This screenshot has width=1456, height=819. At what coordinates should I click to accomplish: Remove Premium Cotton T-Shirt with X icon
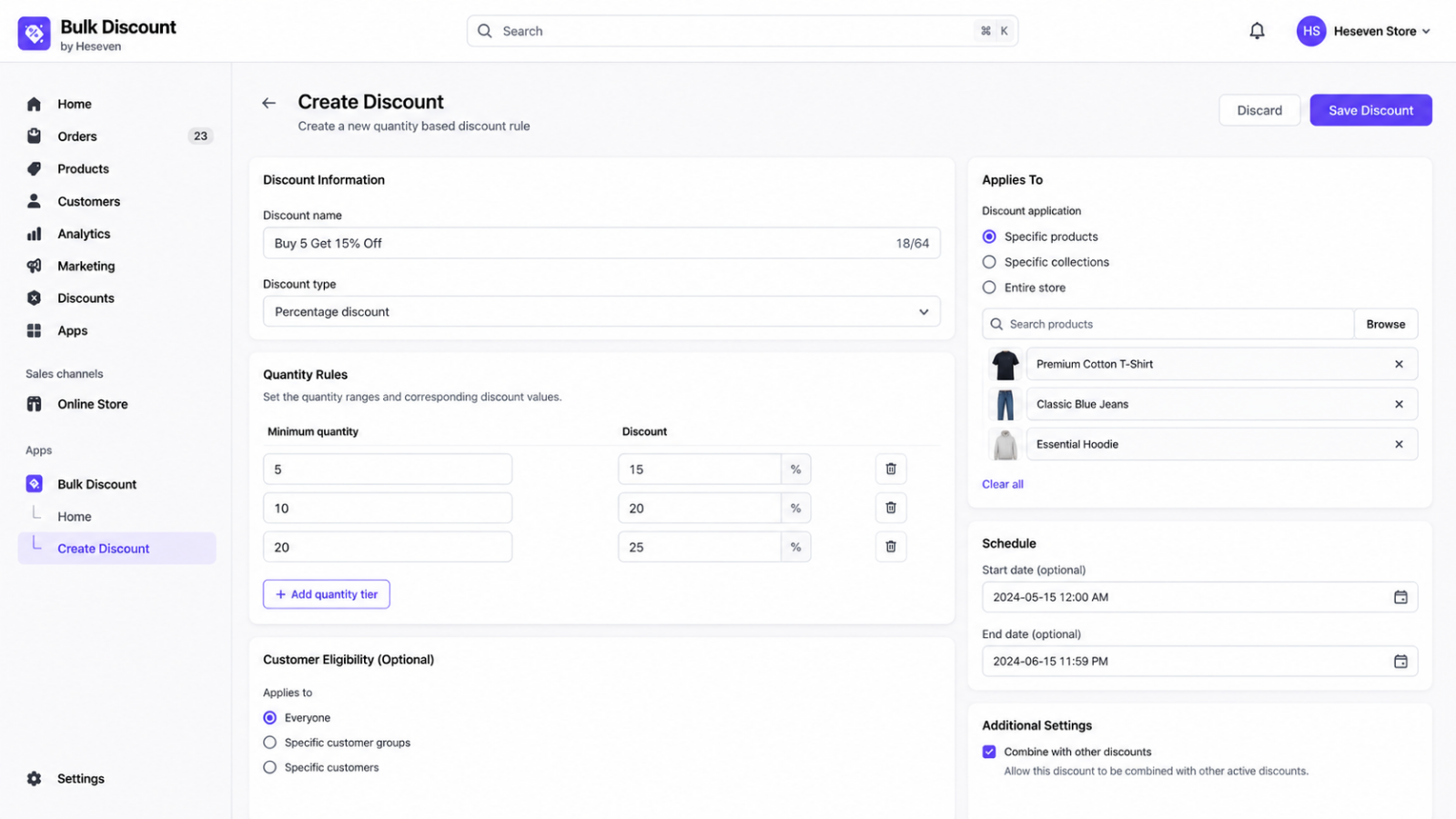pos(1399,364)
